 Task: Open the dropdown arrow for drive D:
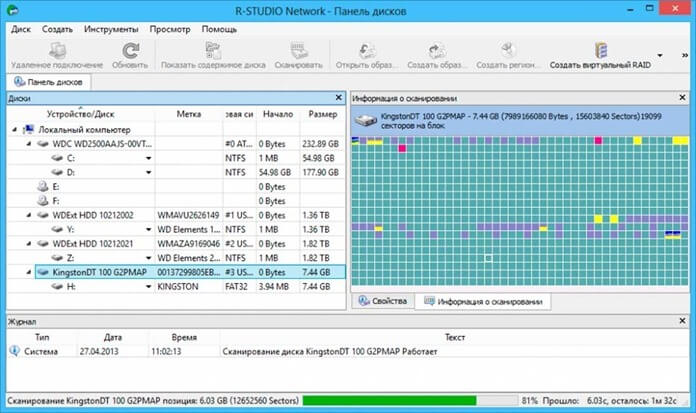point(148,172)
